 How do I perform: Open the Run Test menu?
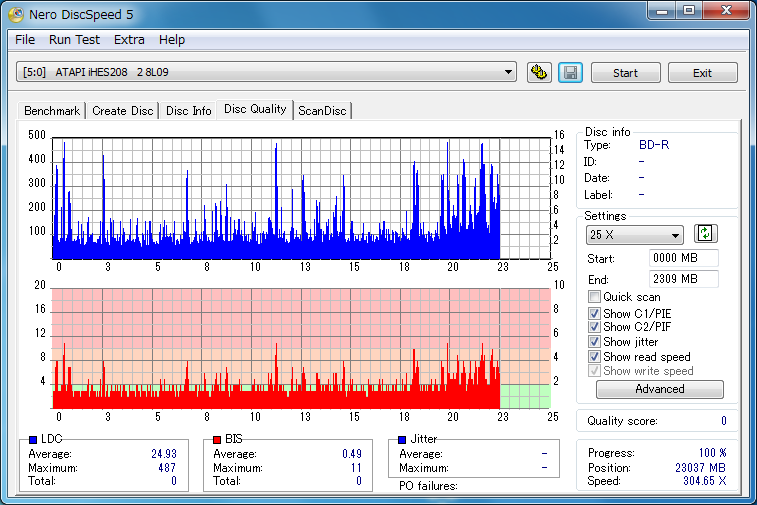click(x=74, y=40)
